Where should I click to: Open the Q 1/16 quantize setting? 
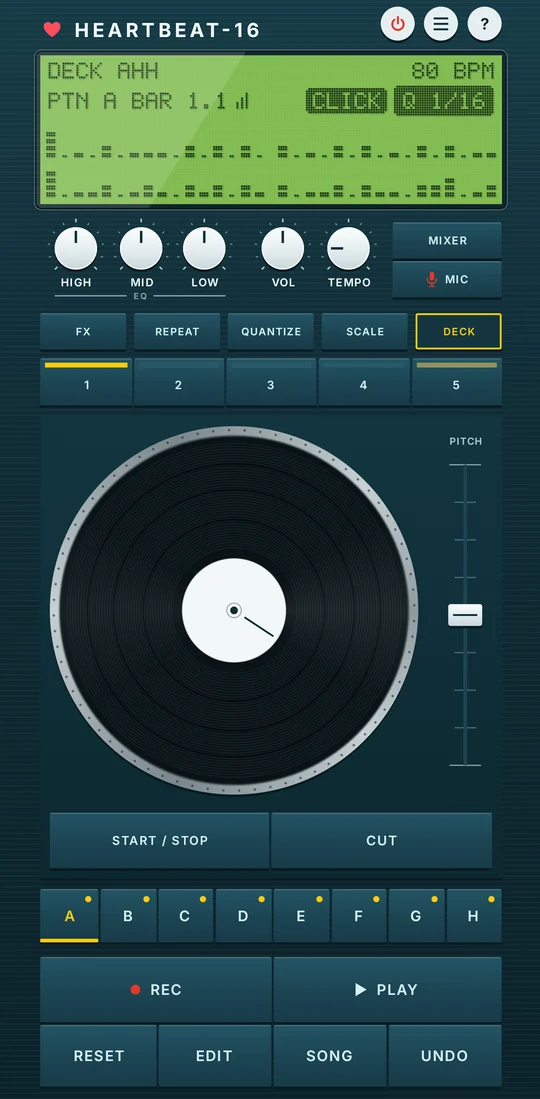pos(443,102)
